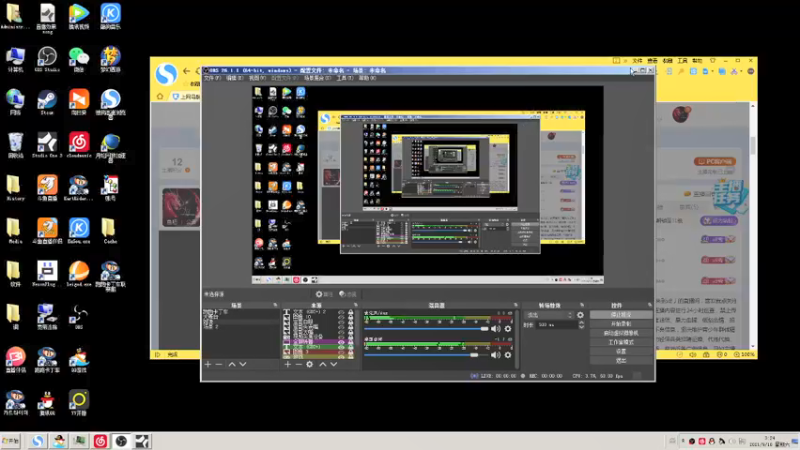Decrease transition duration with down arrow
This screenshot has height=450, width=800.
pos(581,327)
